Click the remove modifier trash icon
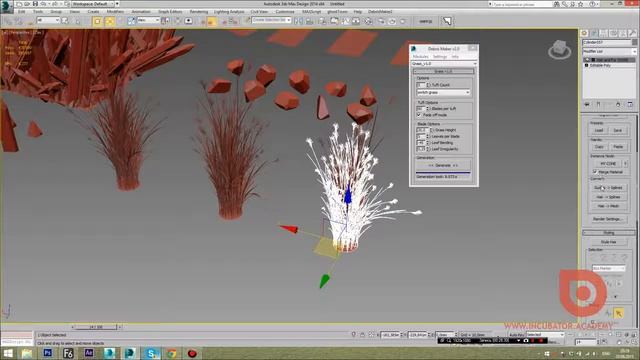 click(x=618, y=104)
